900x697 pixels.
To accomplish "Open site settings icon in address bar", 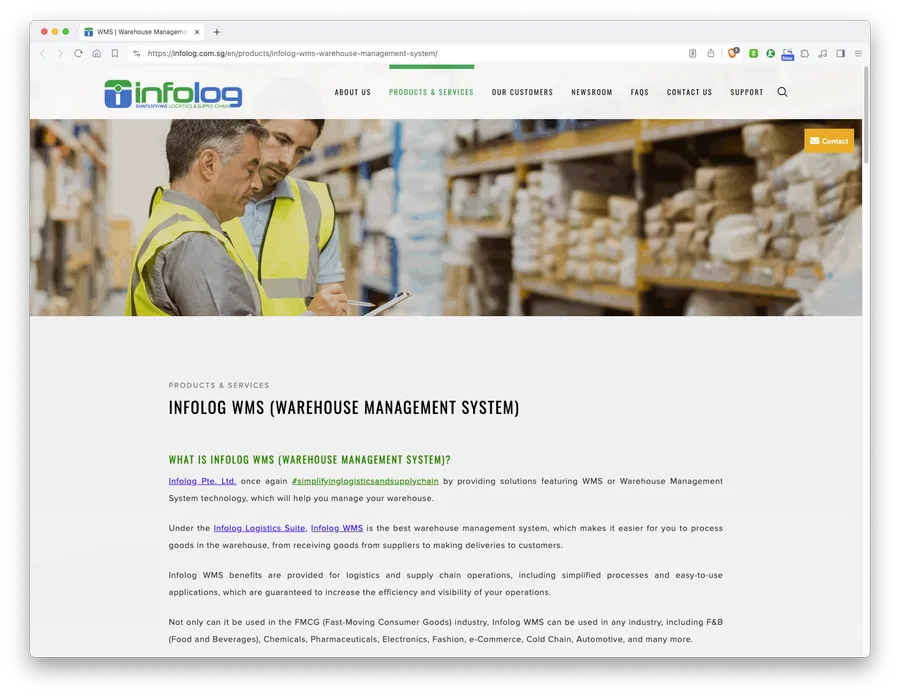I will pyautogui.click(x=137, y=53).
